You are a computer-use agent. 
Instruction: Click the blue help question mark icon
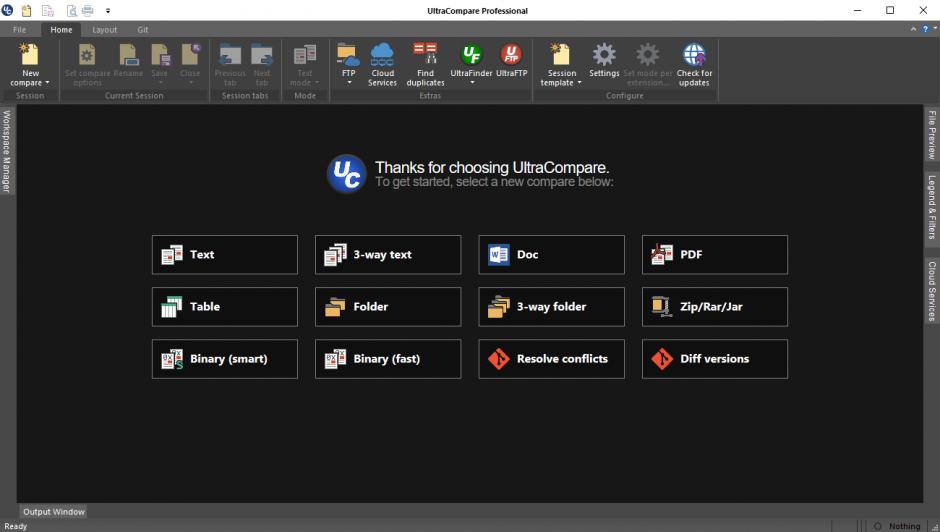(x=925, y=29)
